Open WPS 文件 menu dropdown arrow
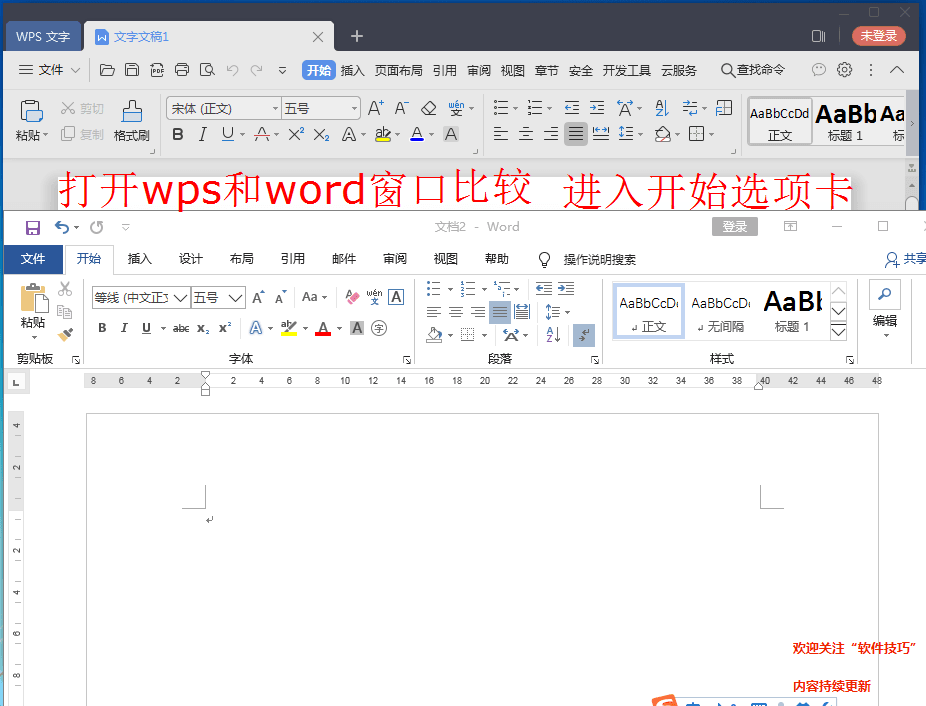926x706 pixels. tap(76, 70)
